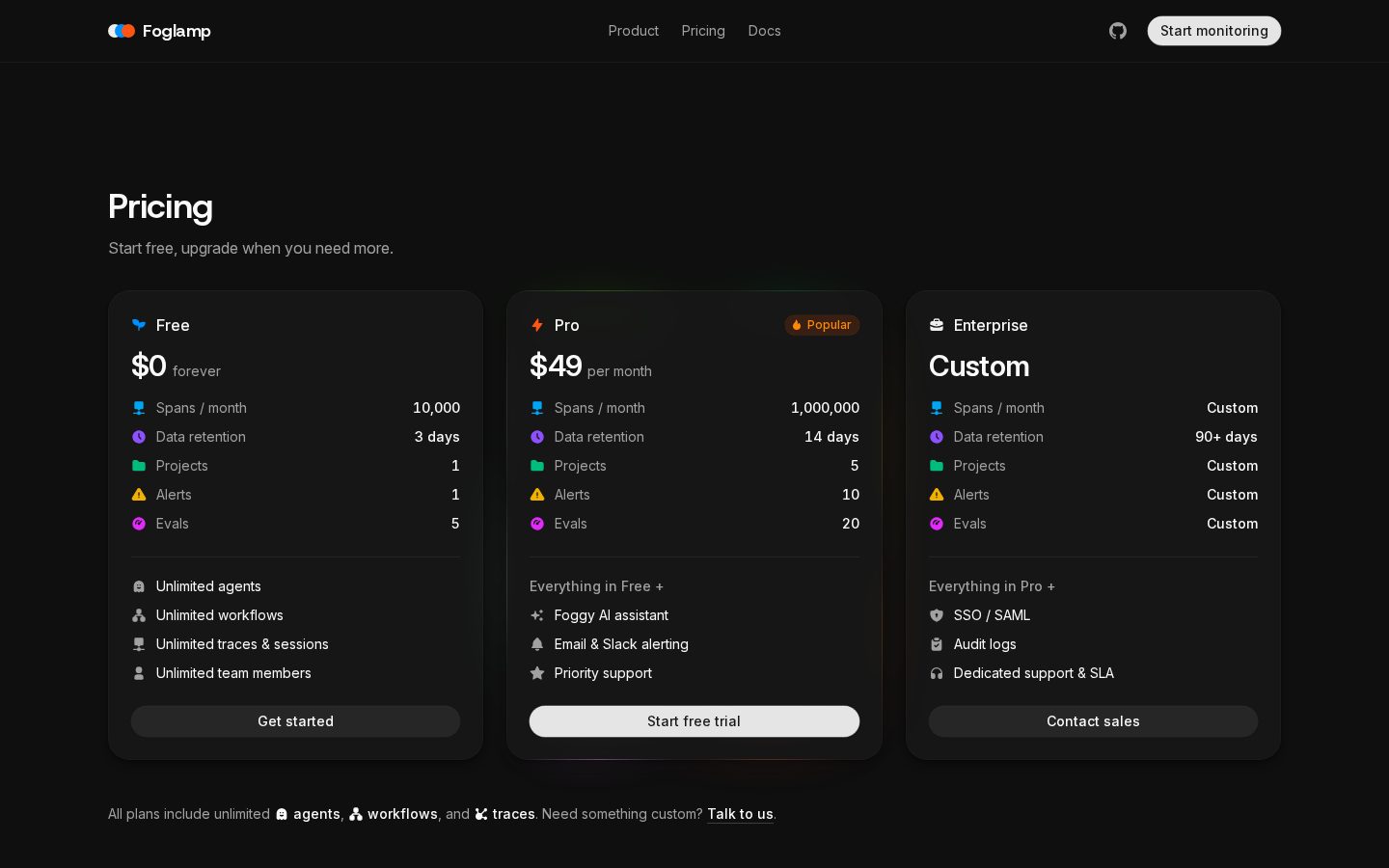Screen dimensions: 1389x868
Task: Open the GitHub icon link
Action: (x=1118, y=31)
